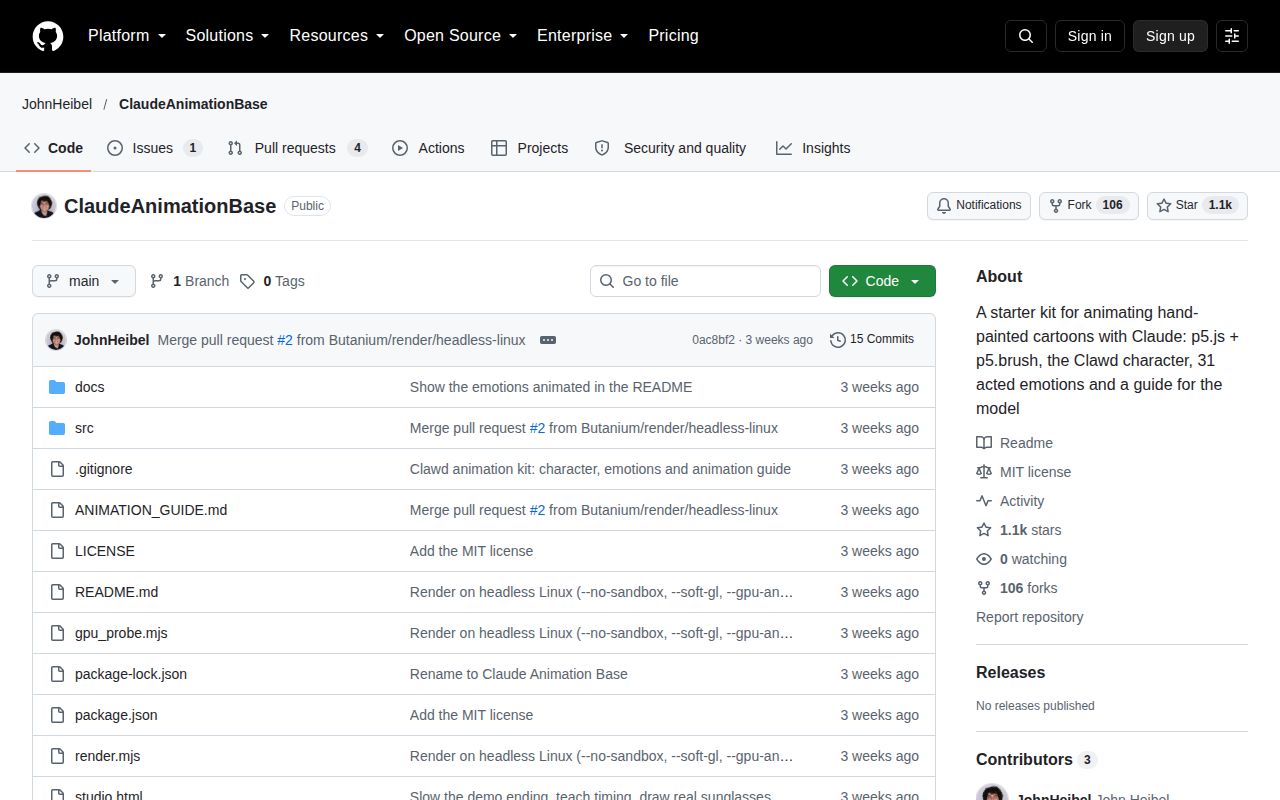The width and height of the screenshot is (1280, 800).
Task: Click the scale icon beside MIT license
Action: tap(984, 472)
